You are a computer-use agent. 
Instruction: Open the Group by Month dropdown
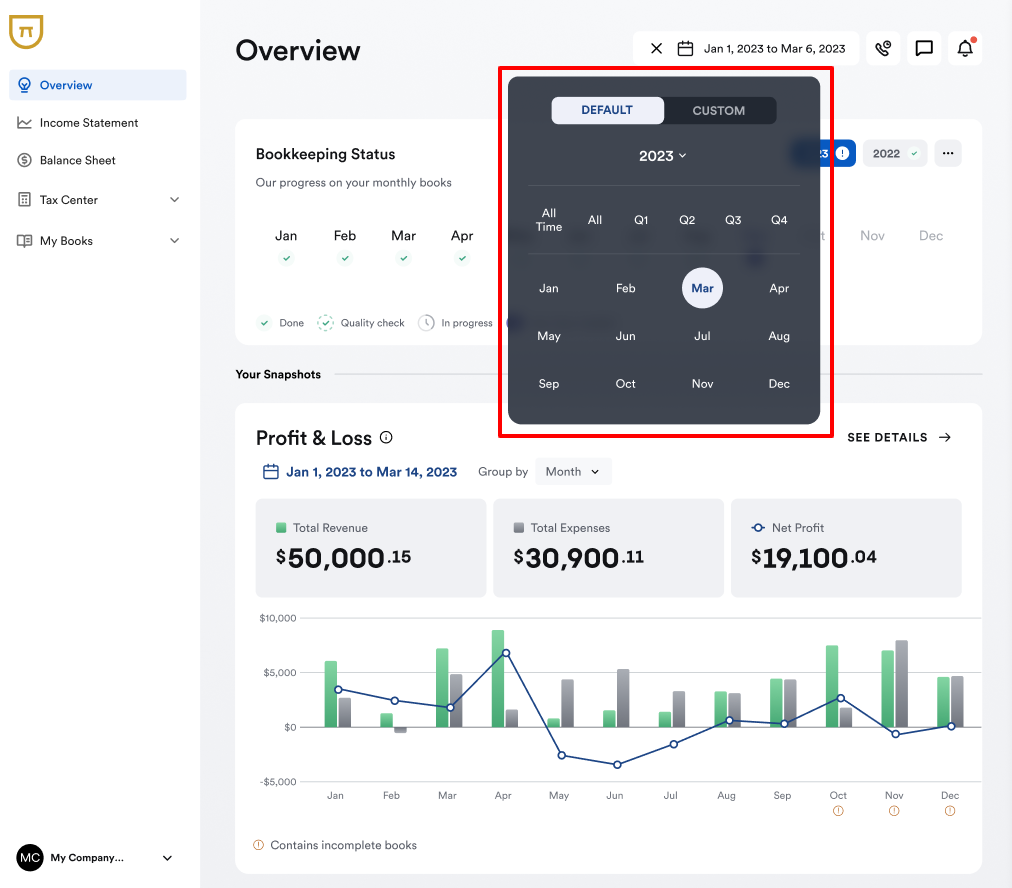[573, 471]
